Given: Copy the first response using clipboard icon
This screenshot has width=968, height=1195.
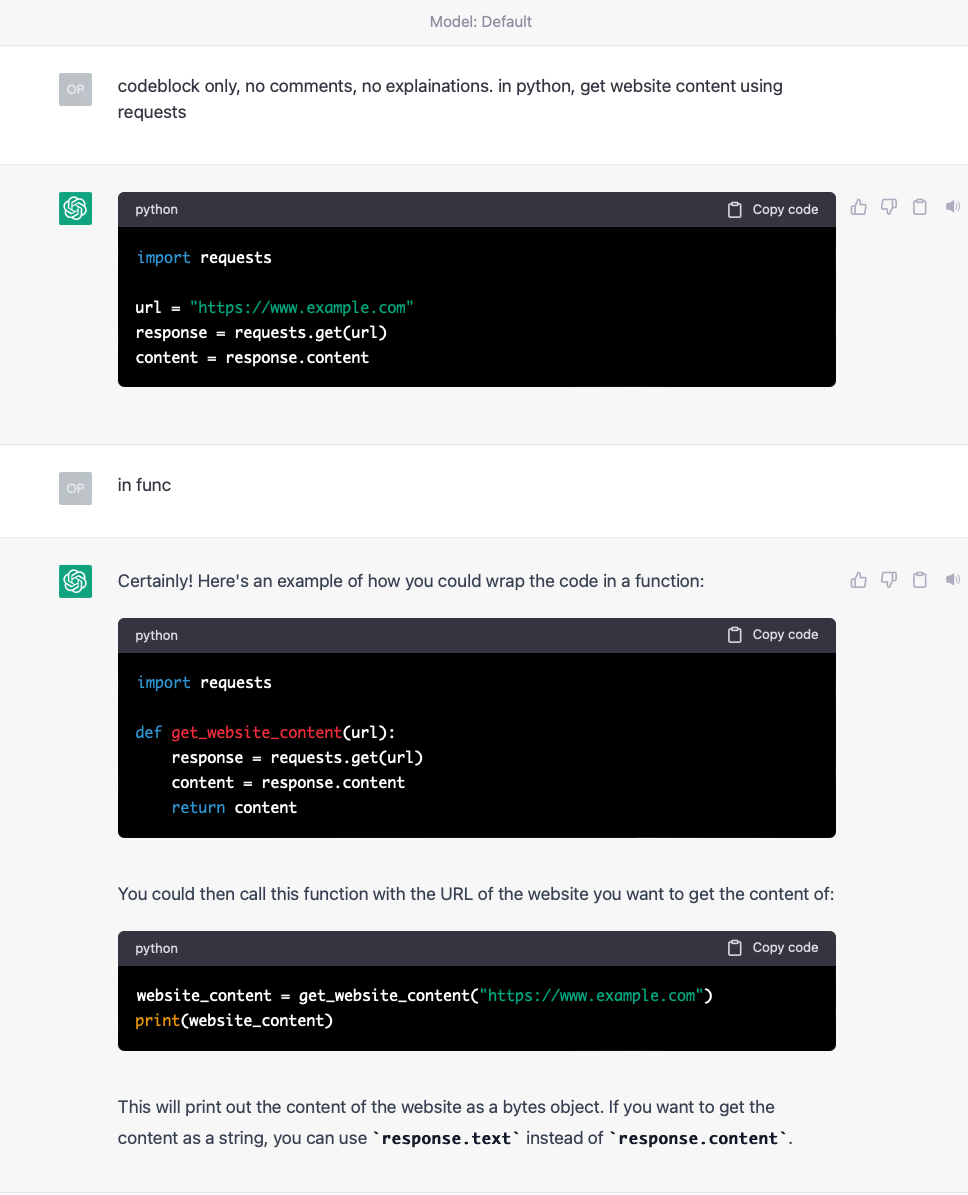Looking at the screenshot, I should (920, 207).
